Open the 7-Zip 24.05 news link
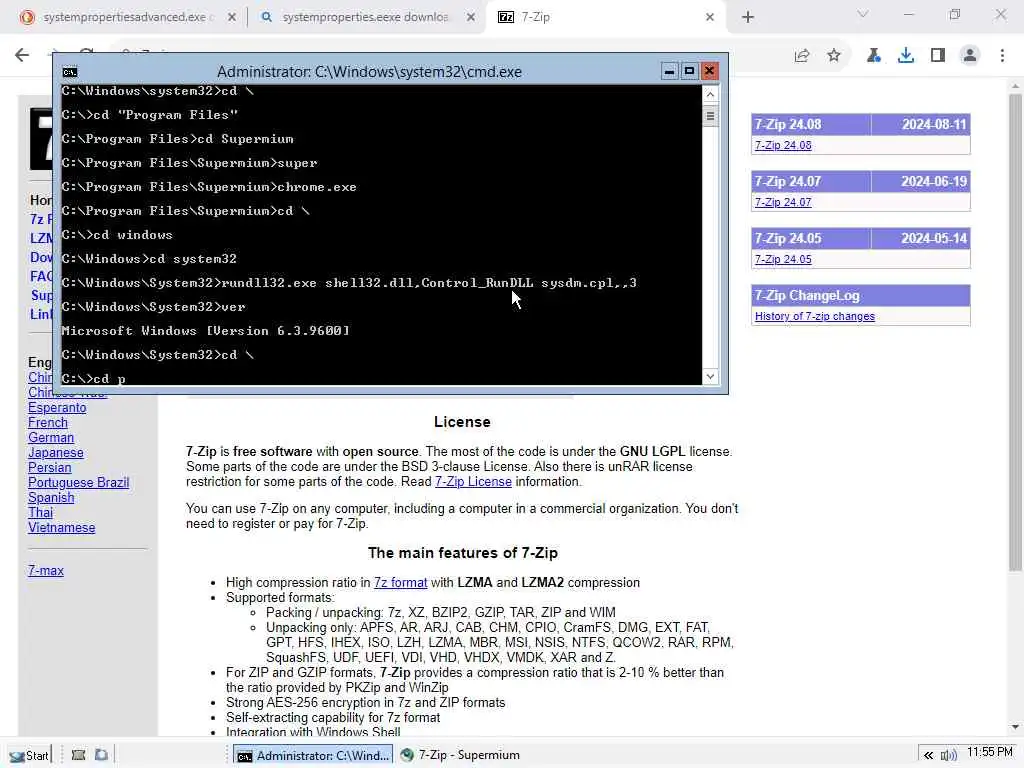Screen dimensions: 1024x768 pos(783,259)
